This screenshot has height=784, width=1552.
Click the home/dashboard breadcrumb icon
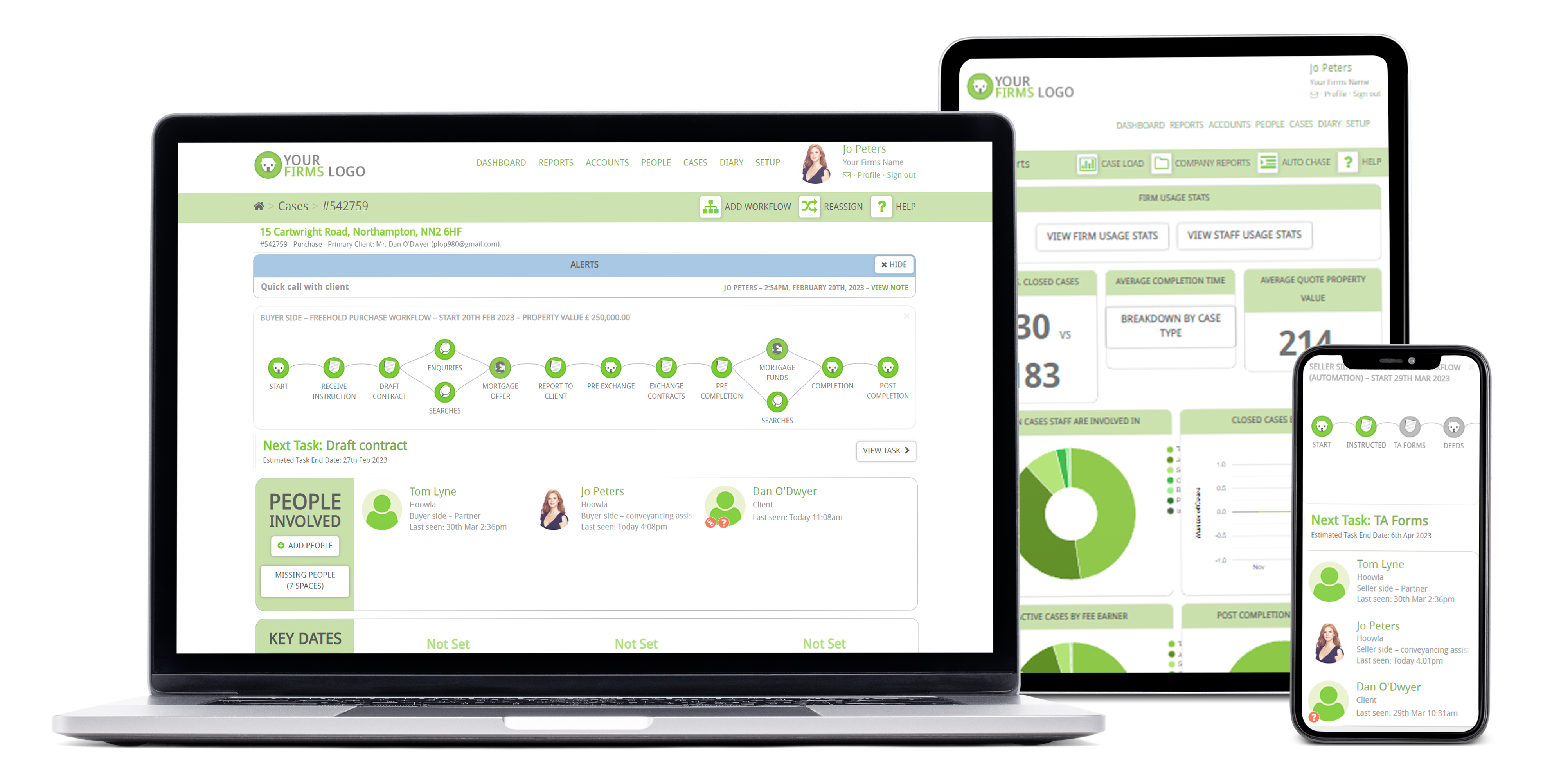265,207
